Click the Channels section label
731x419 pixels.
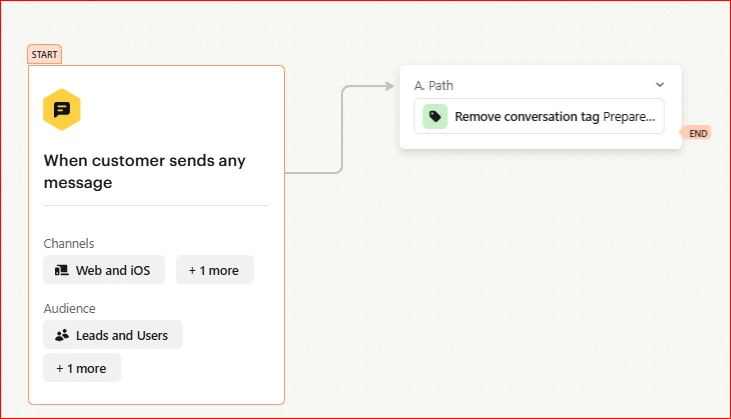69,243
